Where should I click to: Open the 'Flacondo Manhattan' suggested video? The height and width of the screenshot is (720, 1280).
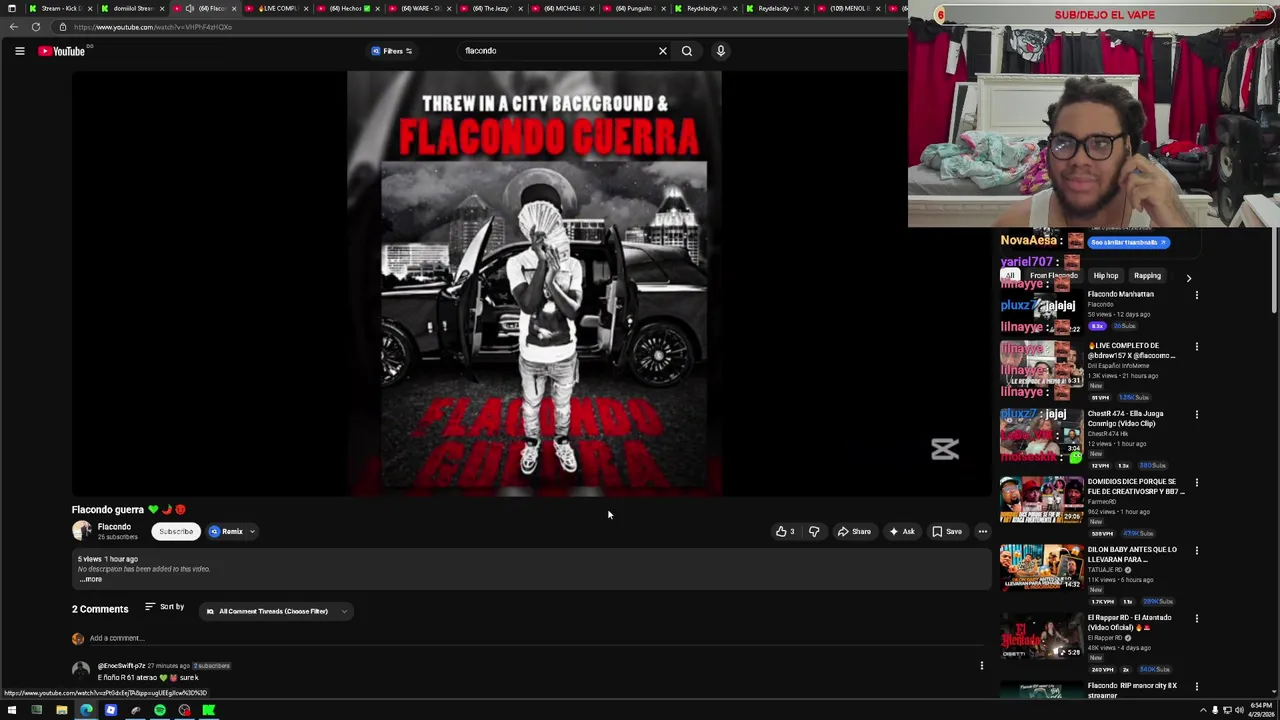point(1120,294)
